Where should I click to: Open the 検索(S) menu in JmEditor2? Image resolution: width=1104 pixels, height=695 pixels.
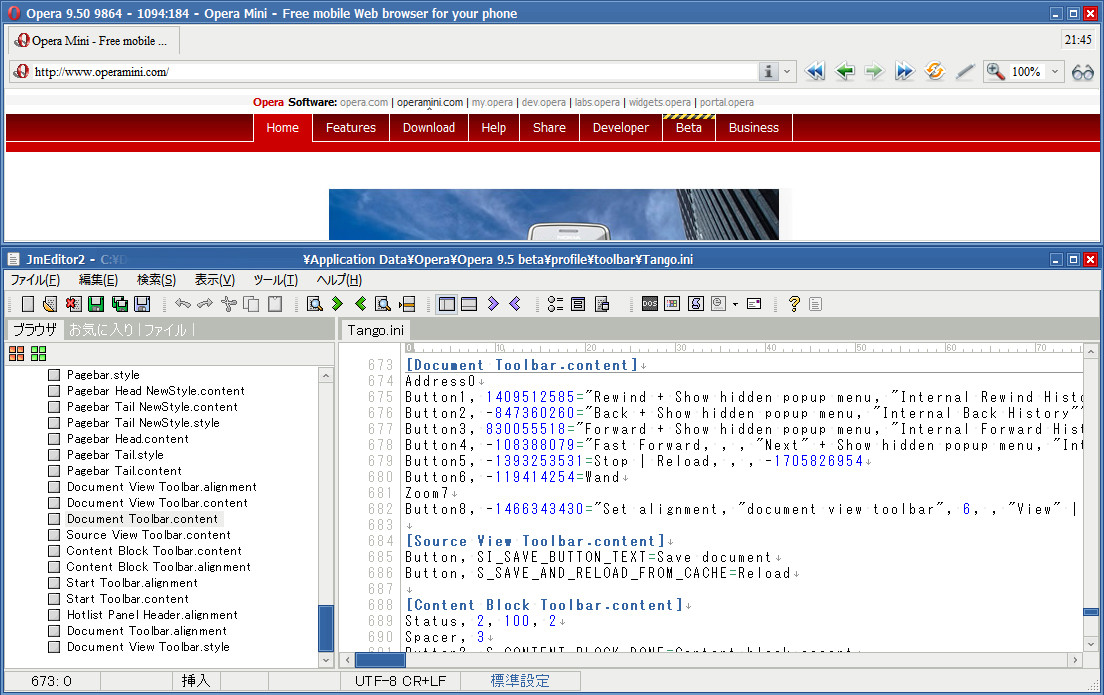(x=156, y=280)
